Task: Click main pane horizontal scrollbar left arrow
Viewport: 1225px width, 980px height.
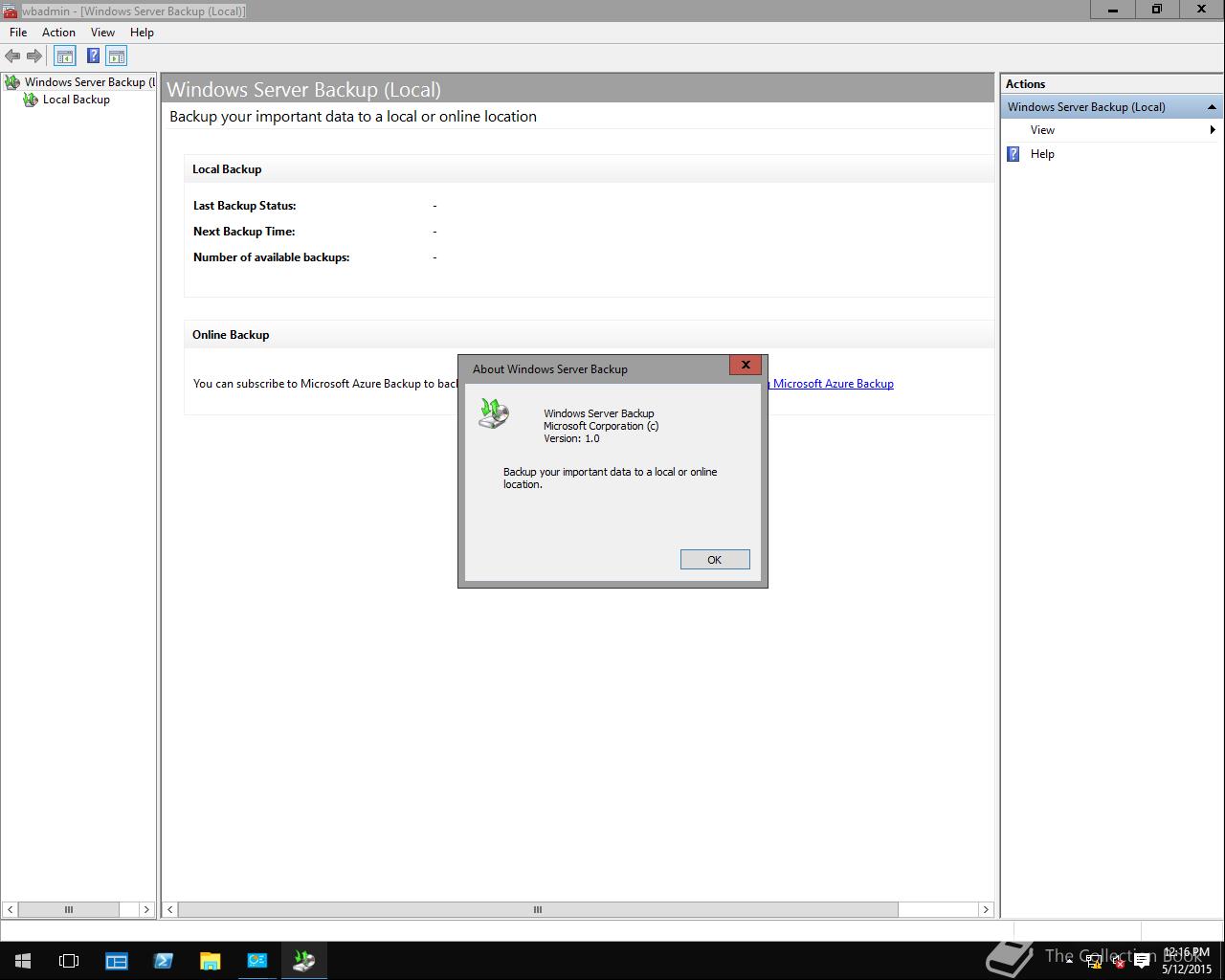Action: pyautogui.click(x=170, y=910)
